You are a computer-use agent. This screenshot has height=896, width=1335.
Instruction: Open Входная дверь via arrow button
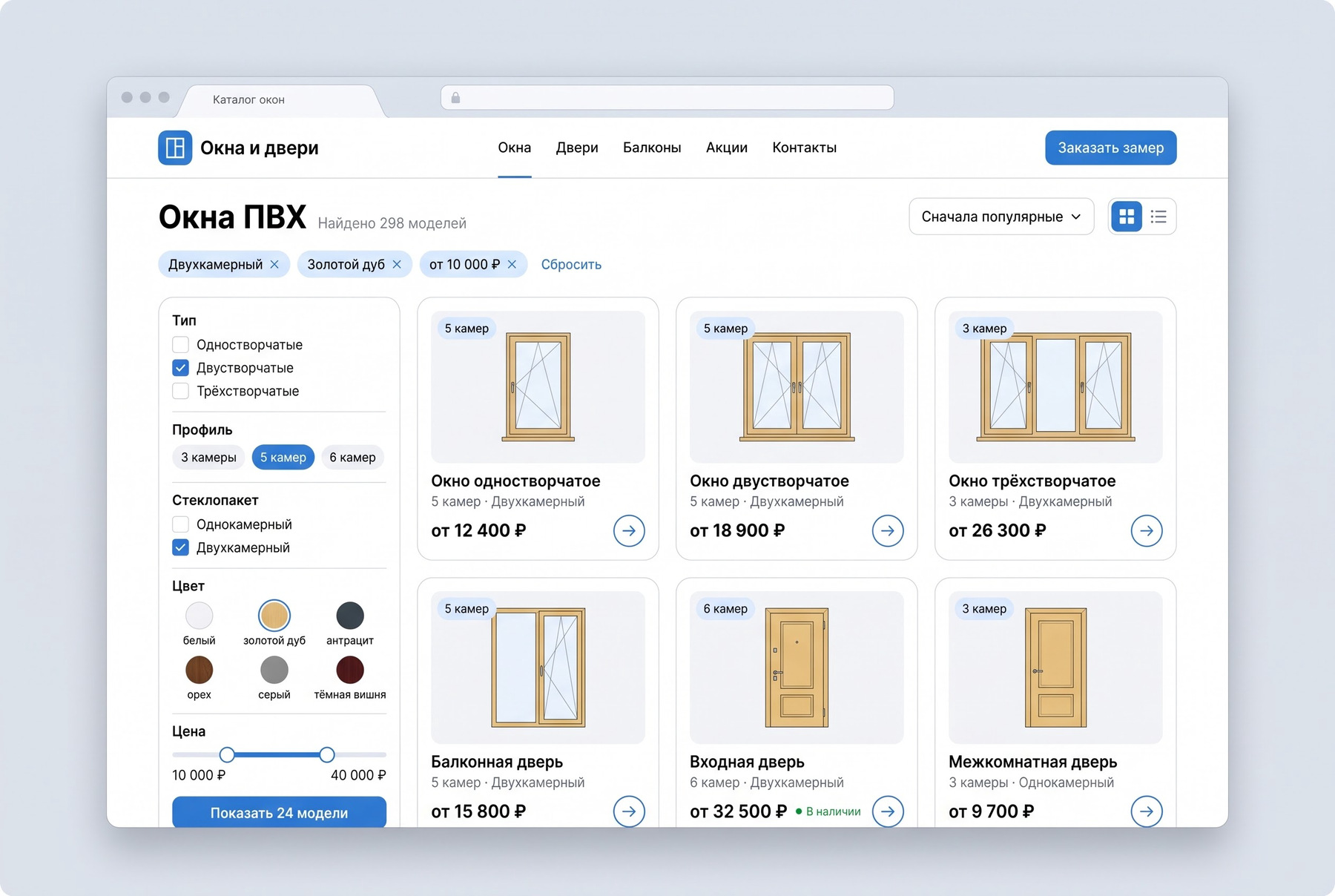[x=888, y=811]
